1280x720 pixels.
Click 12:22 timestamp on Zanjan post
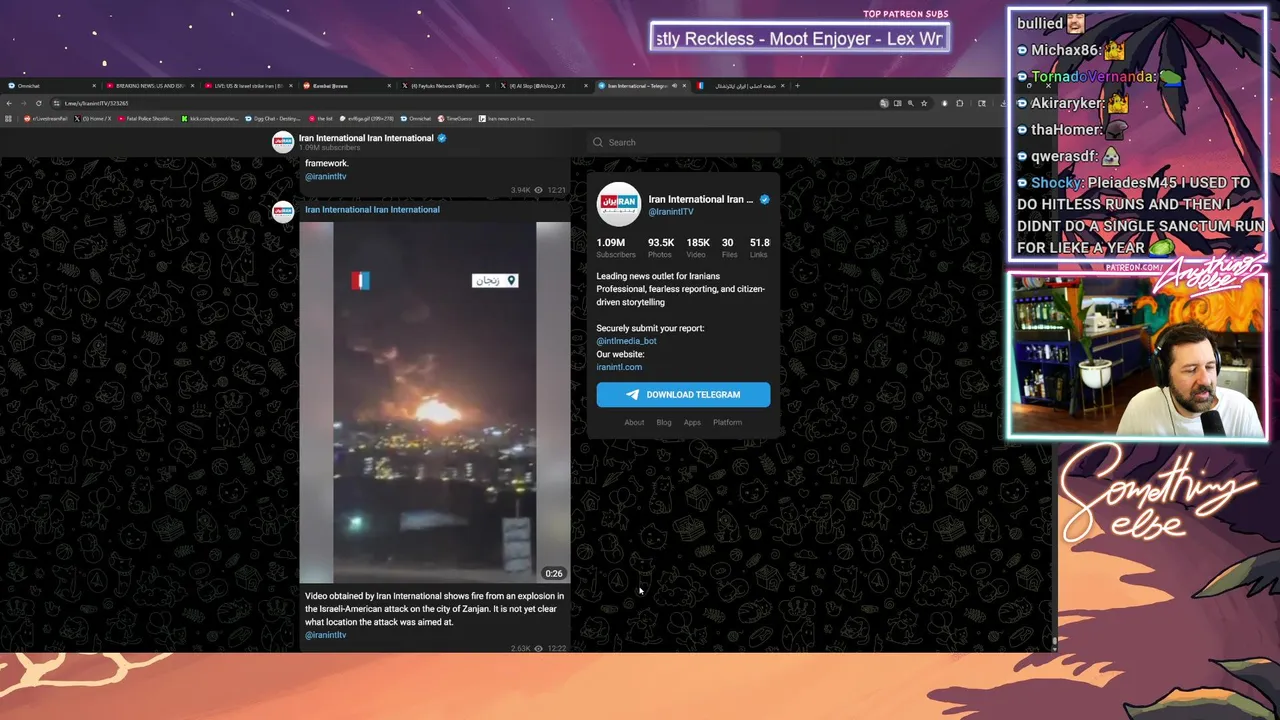point(557,649)
